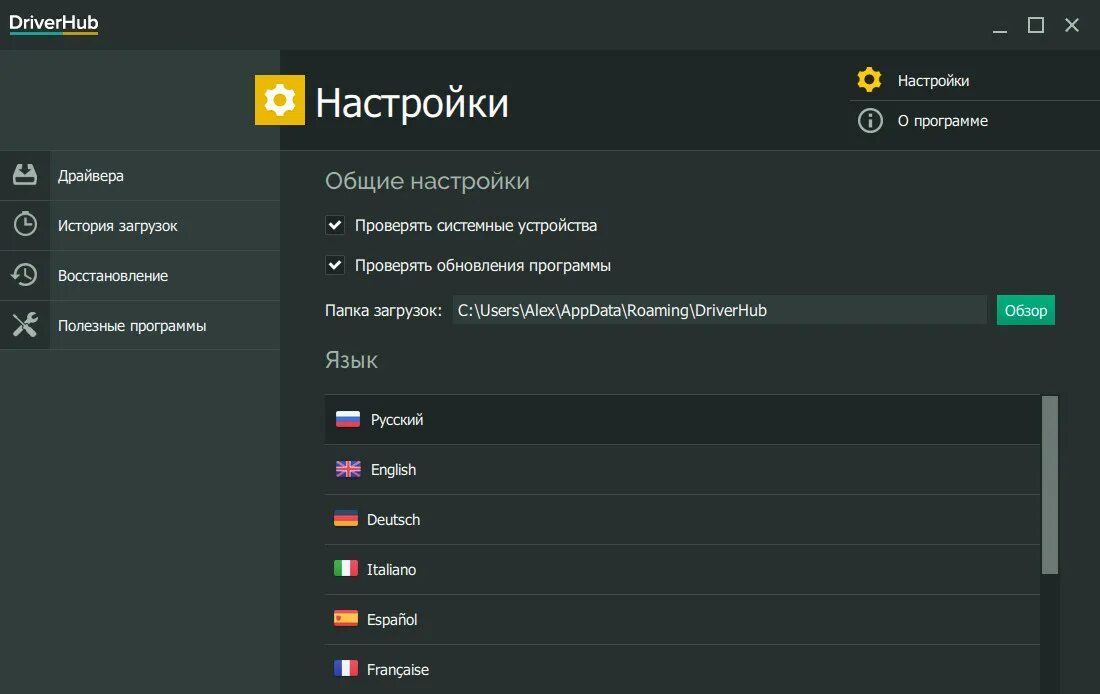Click the British flag icon beside English
Viewport: 1100px width, 694px height.
[346, 469]
